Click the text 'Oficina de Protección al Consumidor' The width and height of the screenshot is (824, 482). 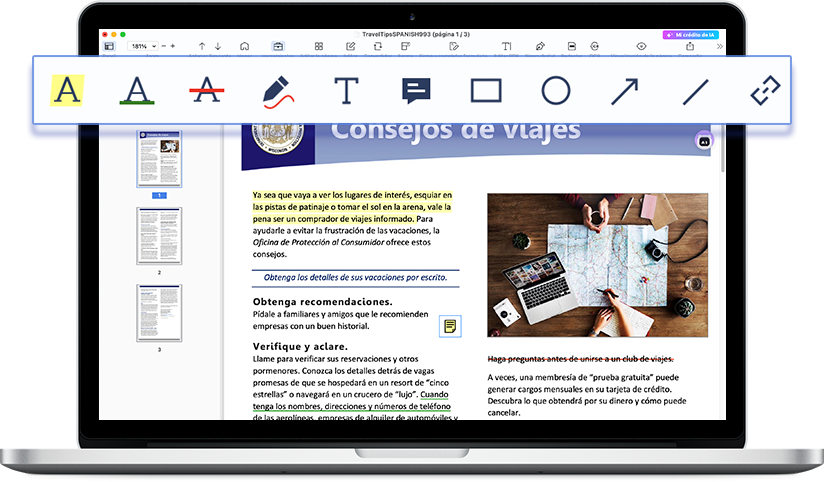[x=318, y=242]
